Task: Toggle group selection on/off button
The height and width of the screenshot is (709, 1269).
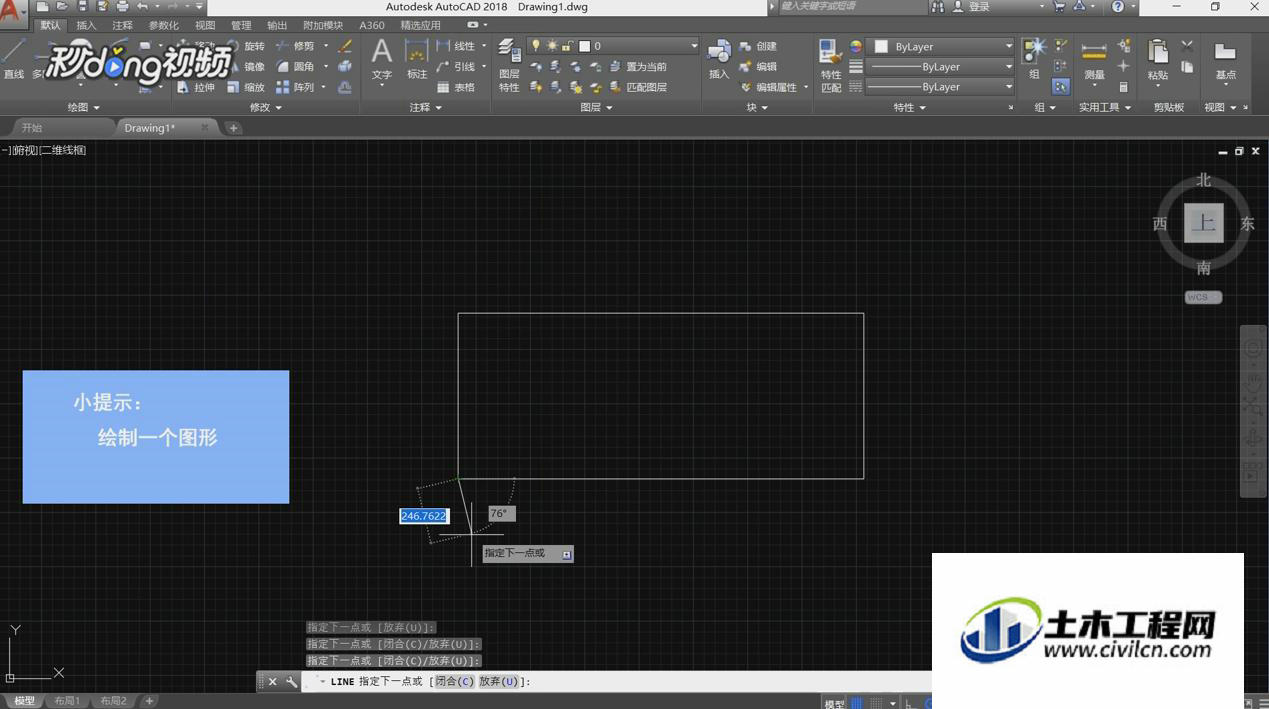Action: [1061, 87]
